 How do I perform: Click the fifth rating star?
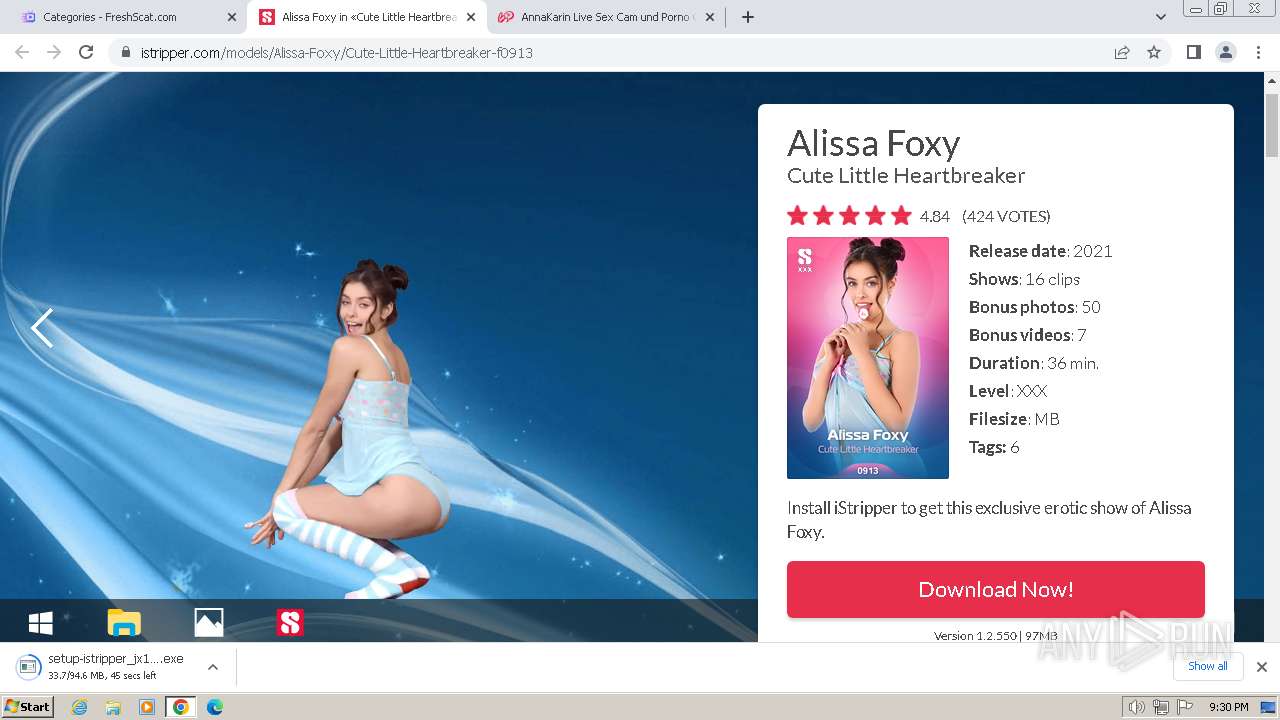pos(901,215)
